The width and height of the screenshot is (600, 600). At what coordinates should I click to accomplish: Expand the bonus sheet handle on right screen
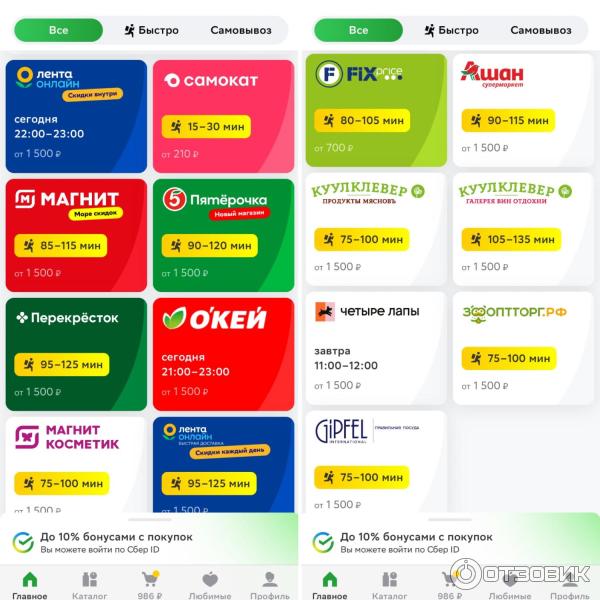(450, 520)
